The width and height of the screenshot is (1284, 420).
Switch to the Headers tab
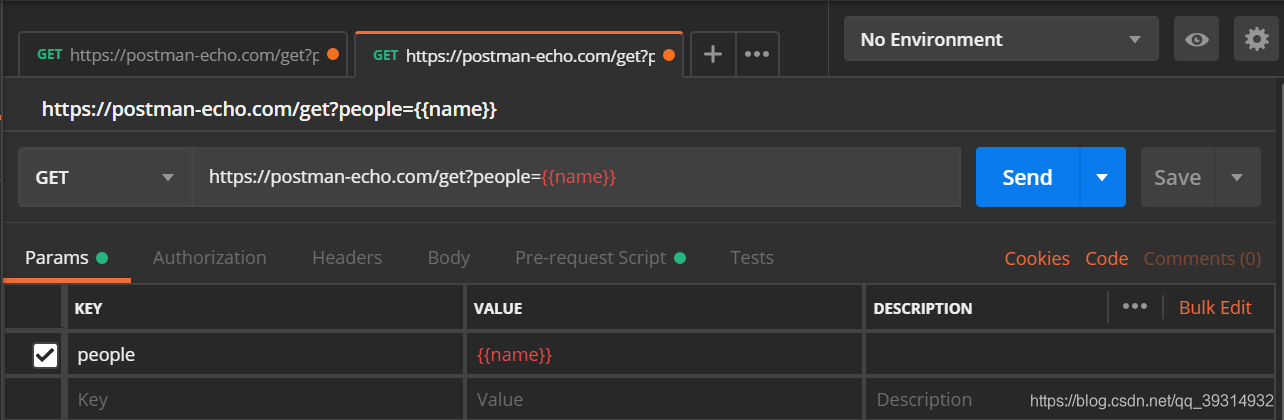coord(347,258)
